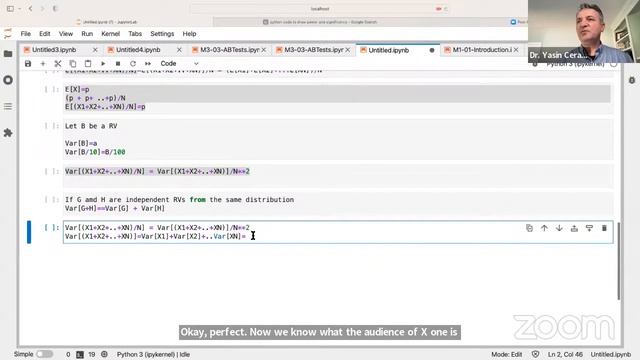Click the Untitled.ipynb name in status bar
Image resolution: width=640 pixels, height=360 pixels.
pyautogui.click(x=611, y=354)
